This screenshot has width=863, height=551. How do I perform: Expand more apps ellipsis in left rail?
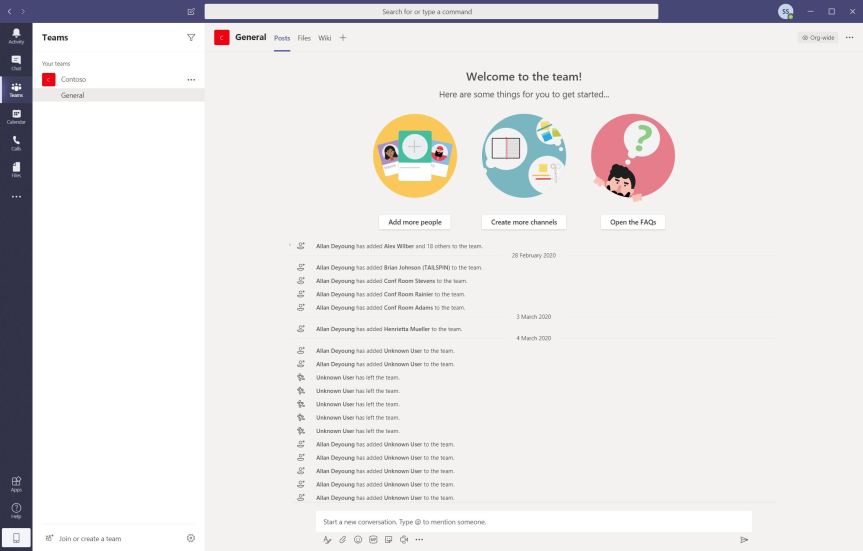[x=16, y=197]
